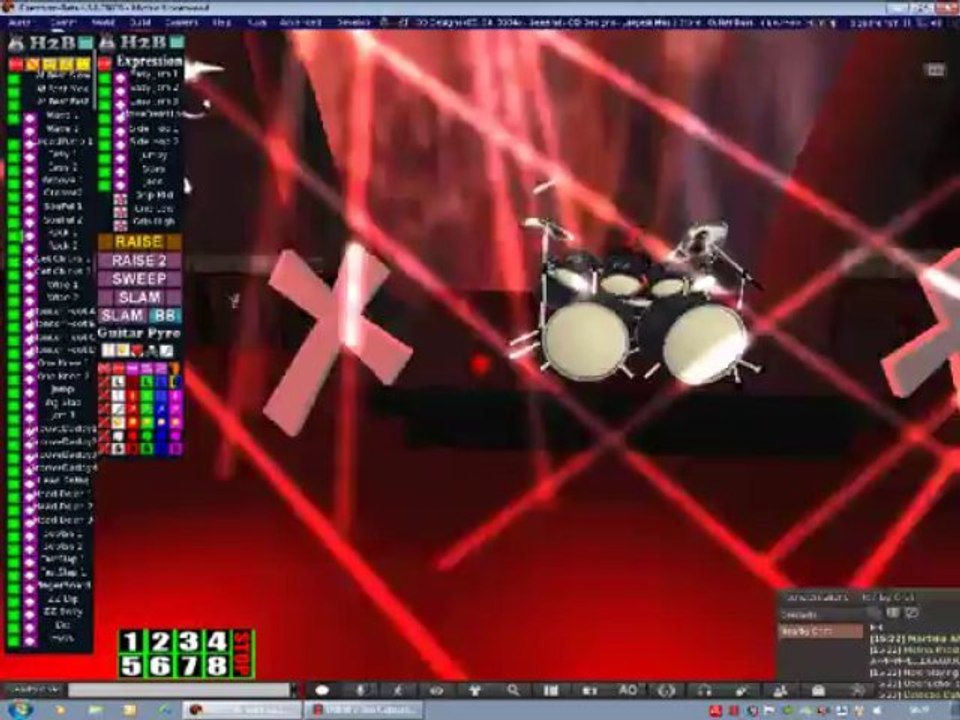Image resolution: width=960 pixels, height=720 pixels.
Task: Click number 7 on the number pad
Action: pos(189,666)
